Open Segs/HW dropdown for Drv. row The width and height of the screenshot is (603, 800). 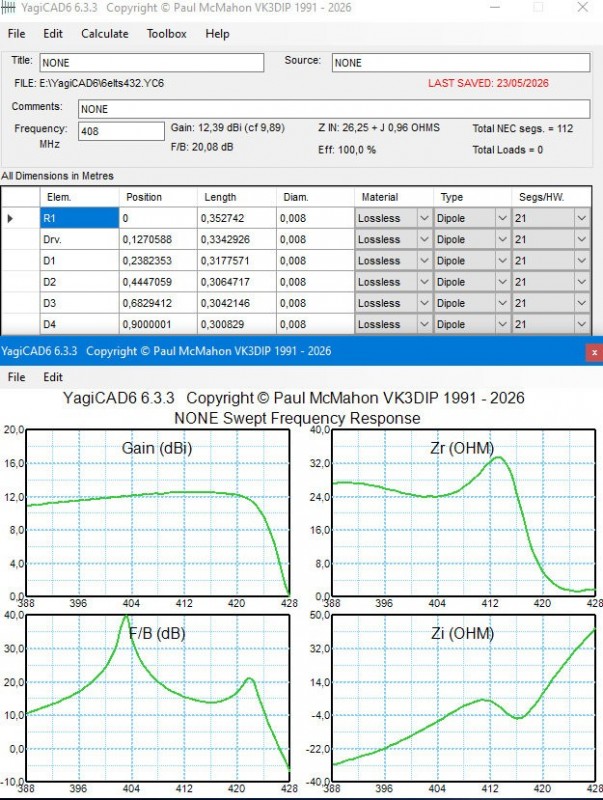(x=582, y=240)
